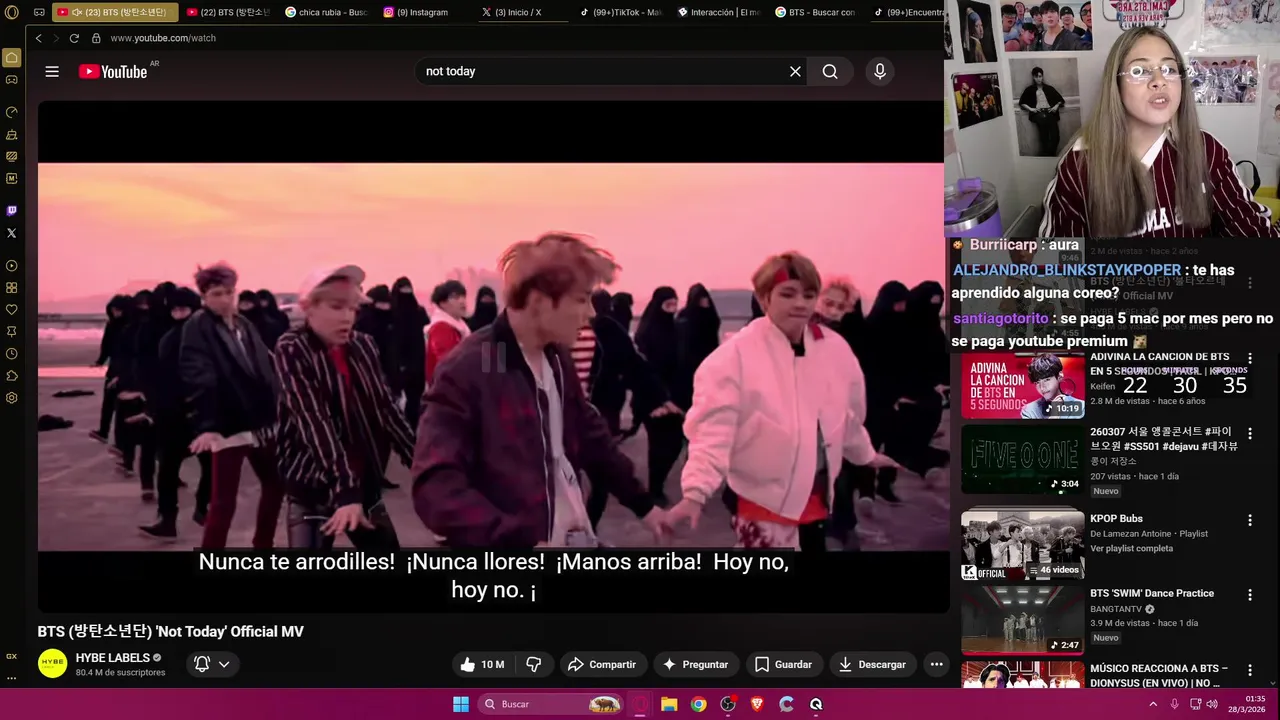The height and width of the screenshot is (720, 1280).
Task: Open the FIVE O ONE video thumbnail
Action: point(1023,460)
